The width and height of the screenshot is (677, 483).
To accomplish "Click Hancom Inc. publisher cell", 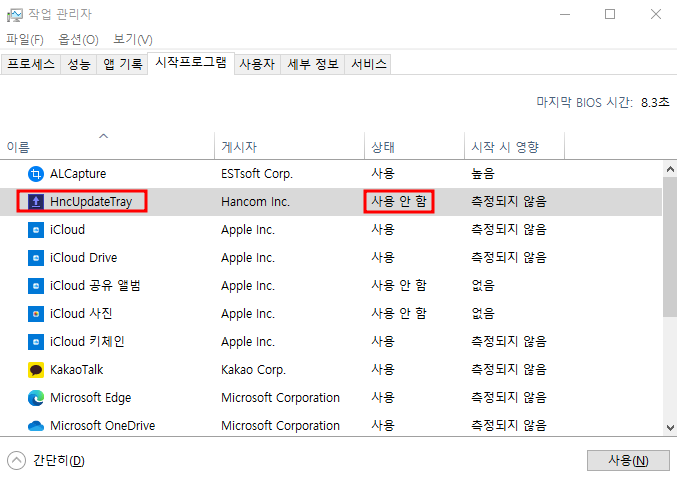I will (255, 202).
